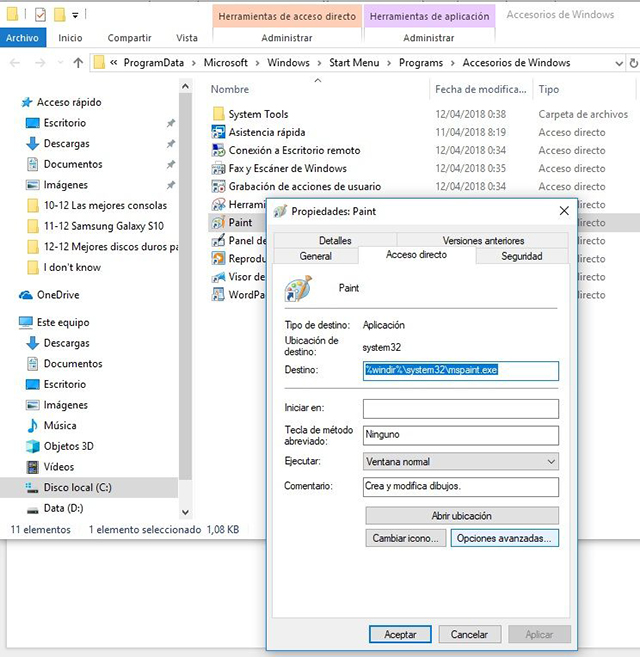
Task: Open the Detalles tab in Properties
Action: tap(335, 241)
